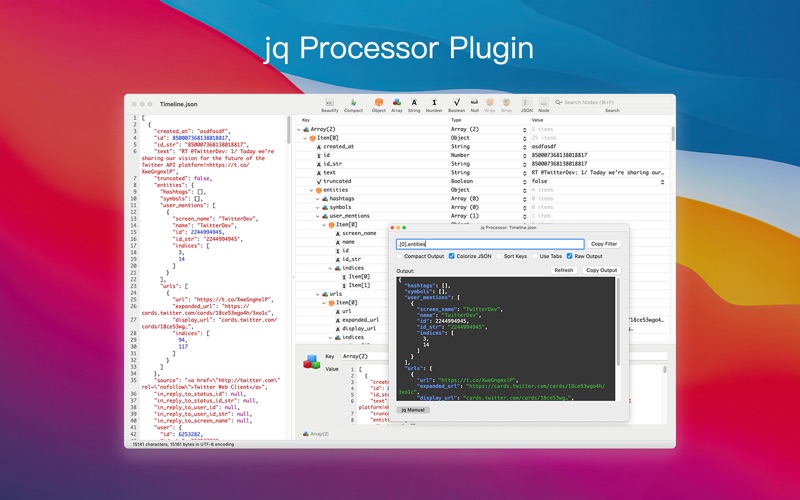Click the tree view vertical scrollbar
This screenshot has height=500, width=800.
pyautogui.click(x=673, y=134)
